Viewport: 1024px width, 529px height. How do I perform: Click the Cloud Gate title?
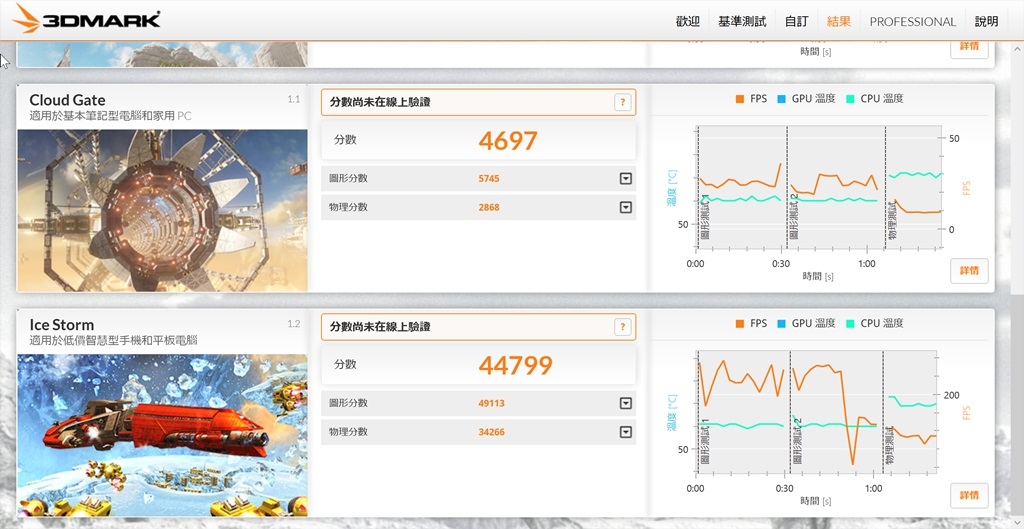click(67, 100)
